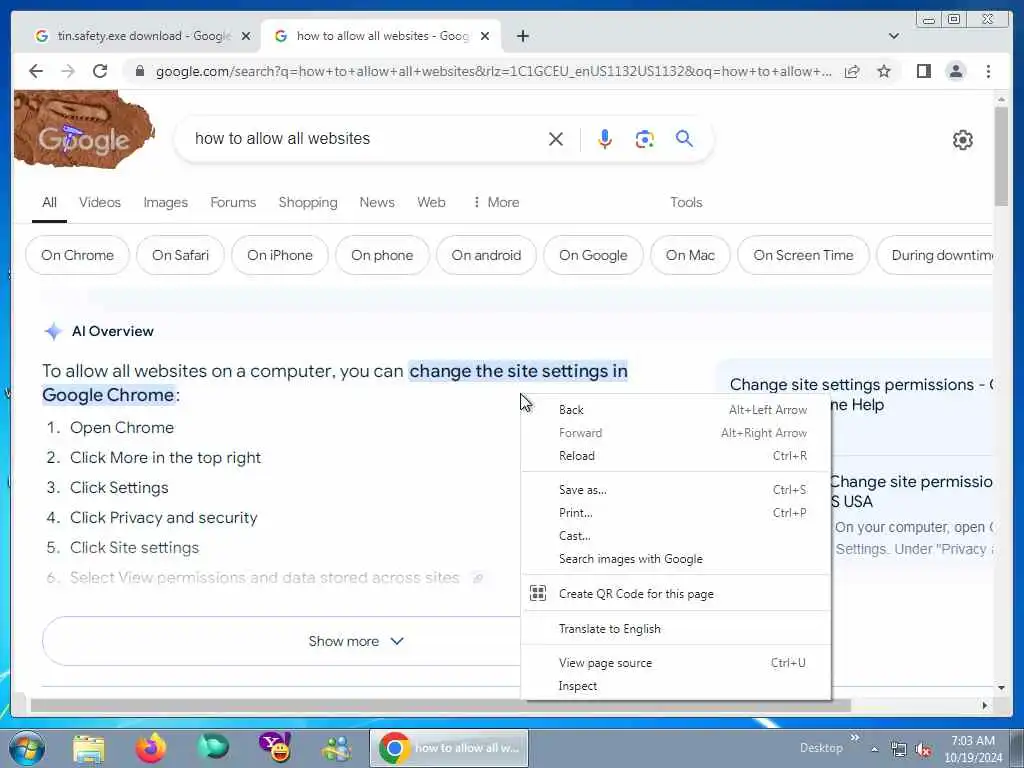The image size is (1024, 768).
Task: Filter by the 'On Chrome' chip
Action: [77, 255]
